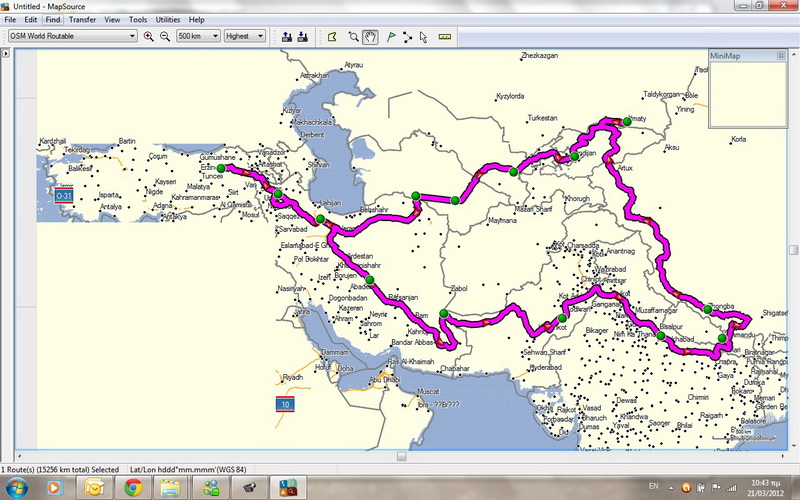
Task: Select the Measure distance ruler tool
Action: (445, 36)
